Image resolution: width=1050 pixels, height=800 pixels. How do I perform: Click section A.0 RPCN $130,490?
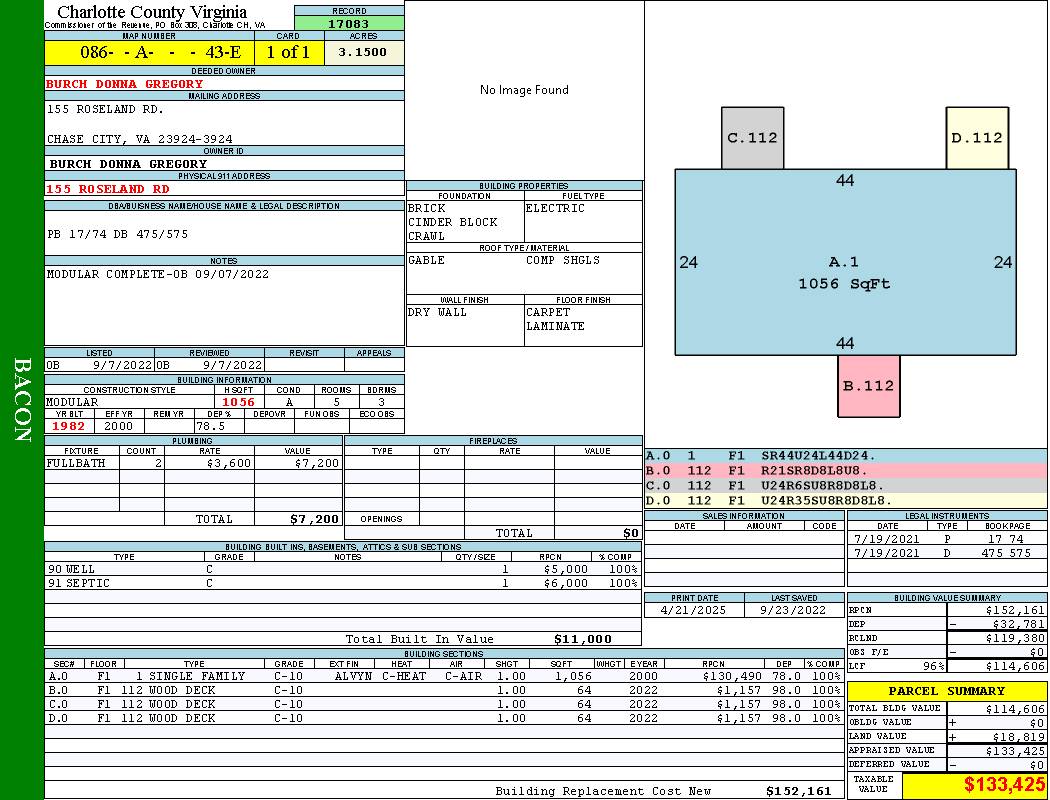tap(733, 676)
